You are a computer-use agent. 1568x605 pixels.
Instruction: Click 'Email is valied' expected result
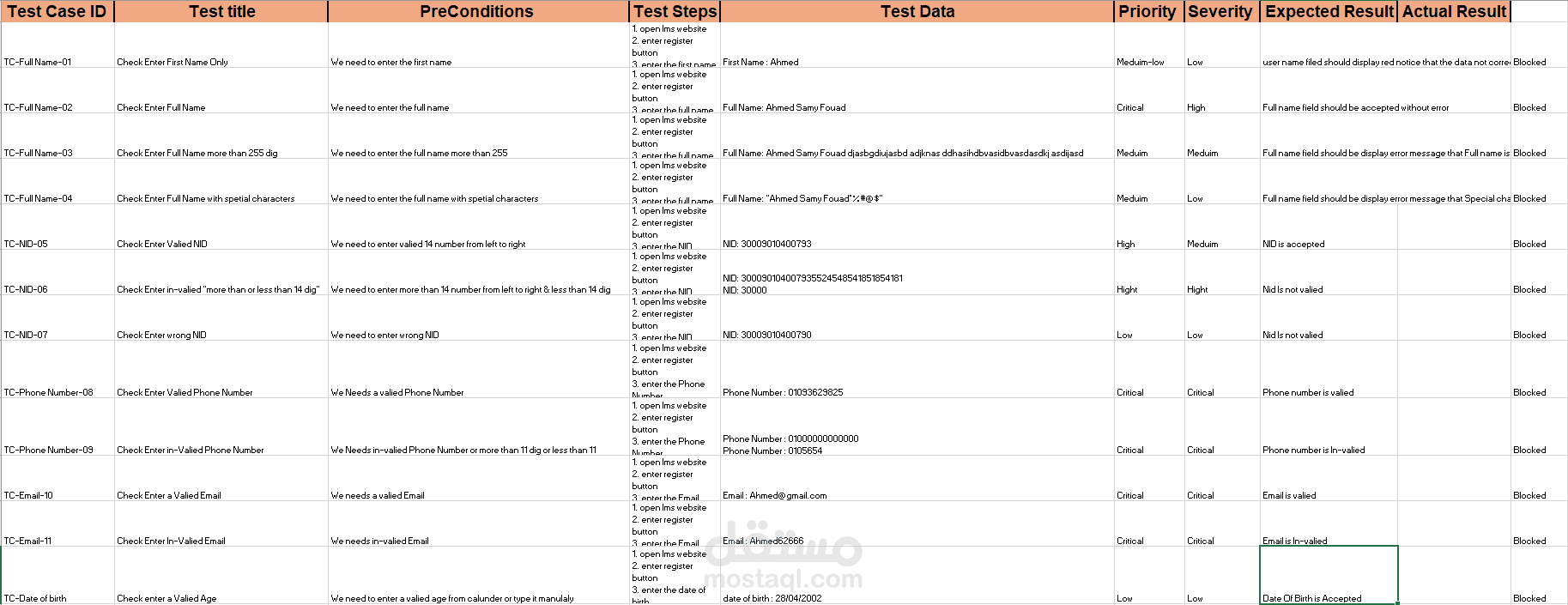1329,479
